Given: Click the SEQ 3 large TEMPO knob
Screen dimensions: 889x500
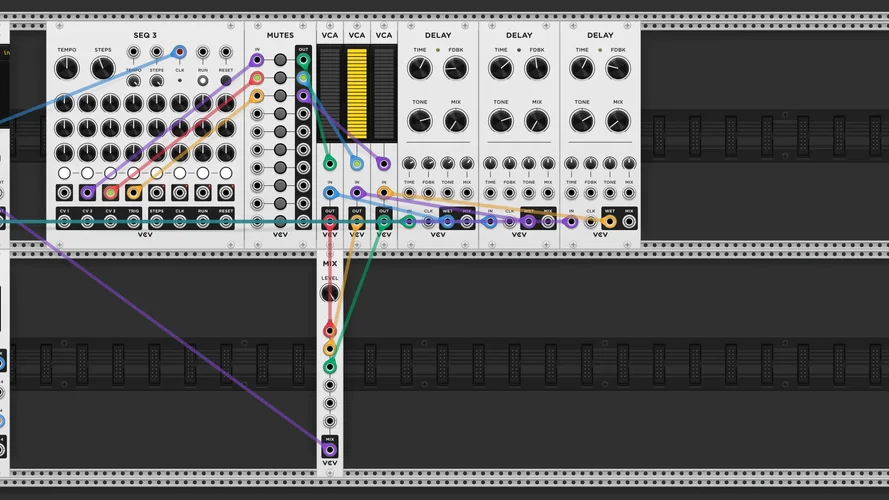Looking at the screenshot, I should [x=66, y=69].
